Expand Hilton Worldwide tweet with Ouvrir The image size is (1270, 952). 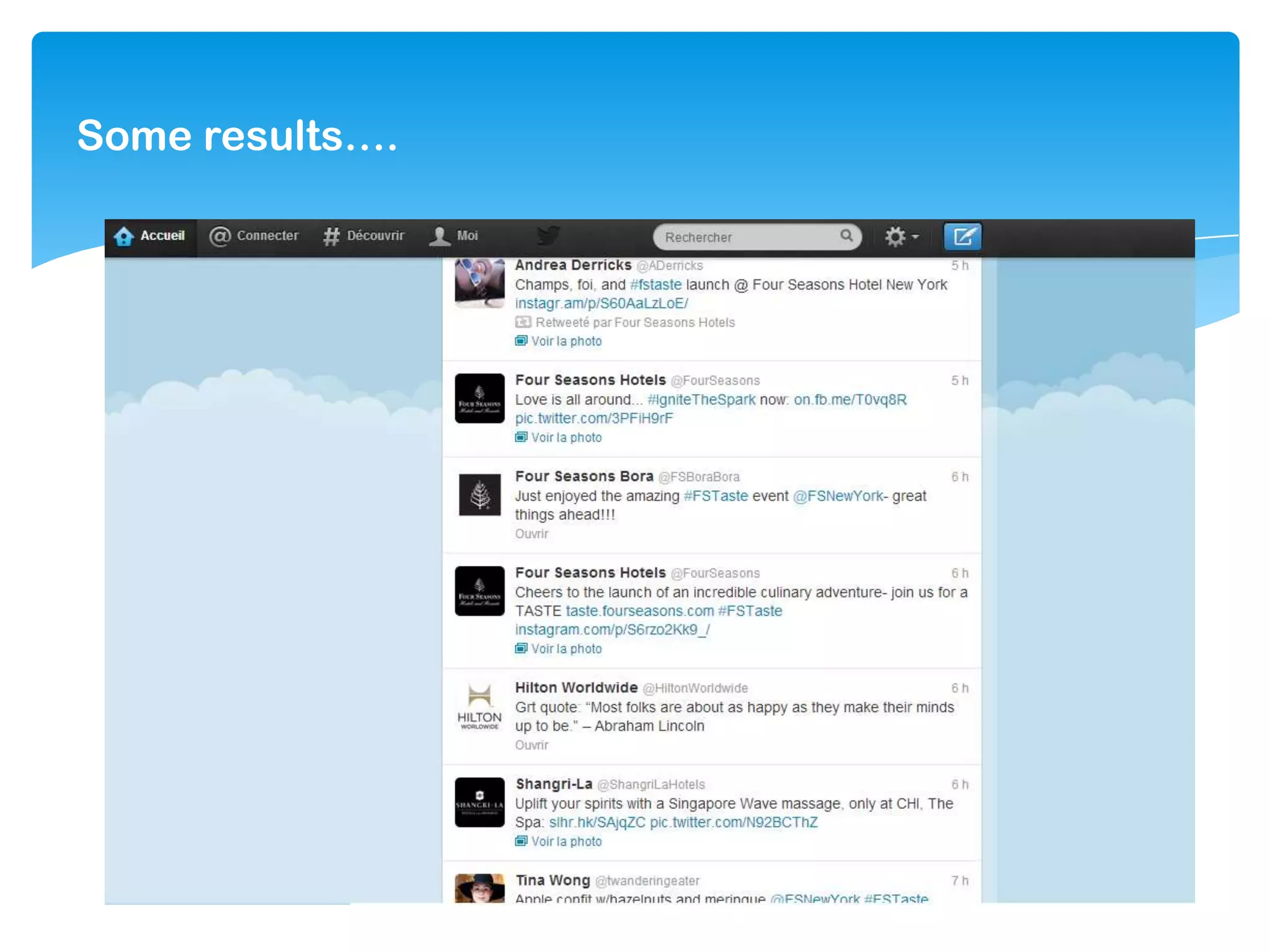click(x=531, y=745)
